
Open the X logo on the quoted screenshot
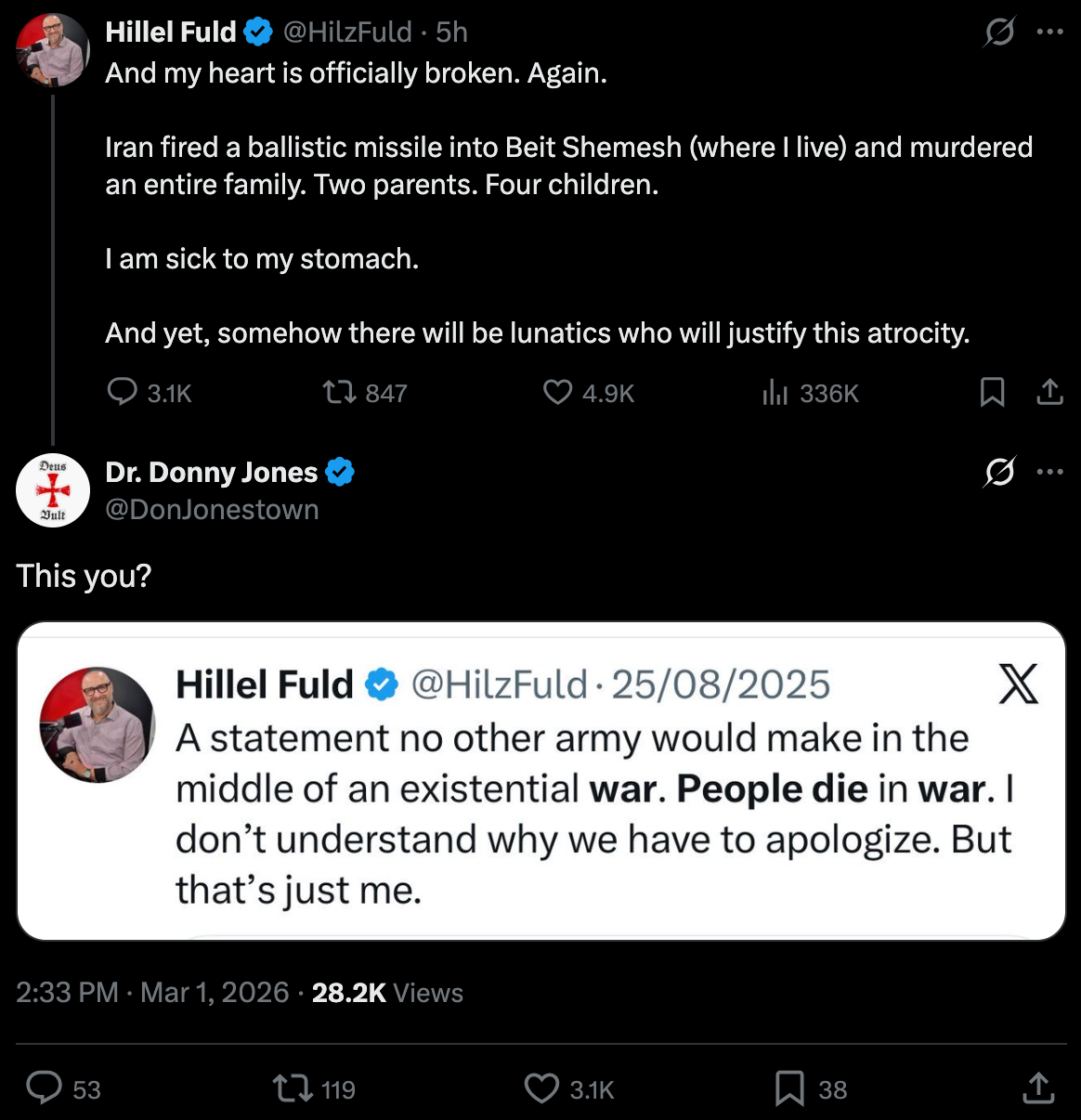tap(1019, 684)
